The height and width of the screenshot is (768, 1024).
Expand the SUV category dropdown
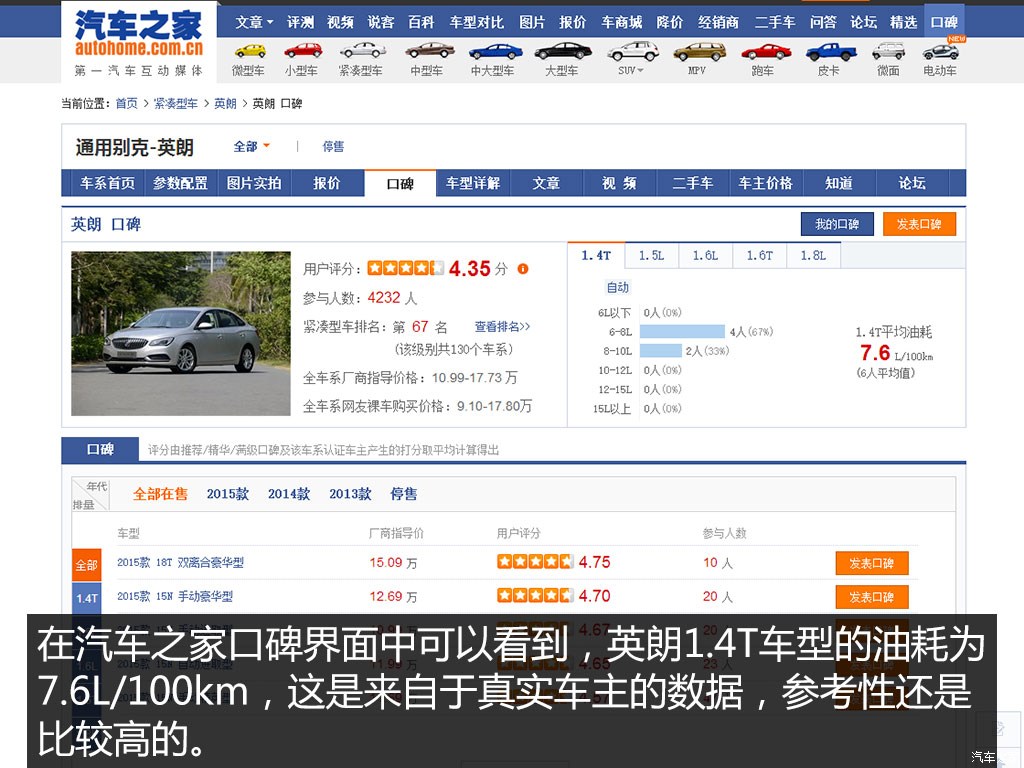point(632,70)
